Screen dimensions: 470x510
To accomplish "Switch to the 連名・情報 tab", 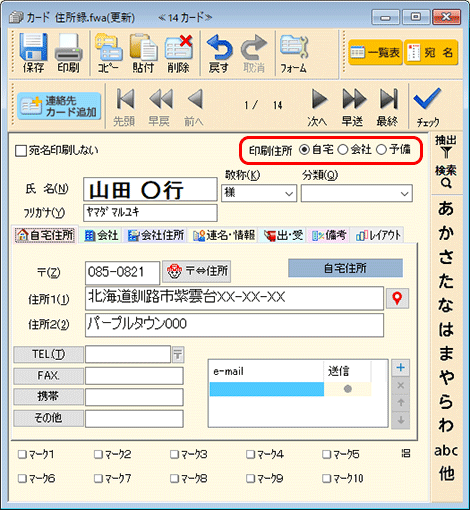I will [x=224, y=235].
